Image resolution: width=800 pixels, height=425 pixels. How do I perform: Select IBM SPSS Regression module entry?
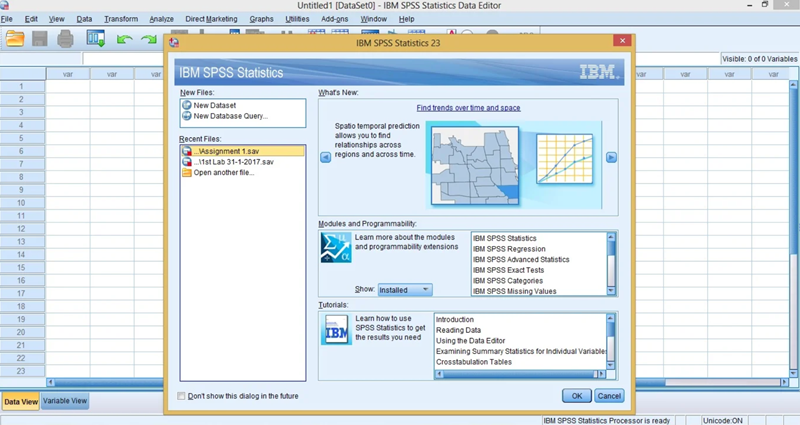point(509,249)
